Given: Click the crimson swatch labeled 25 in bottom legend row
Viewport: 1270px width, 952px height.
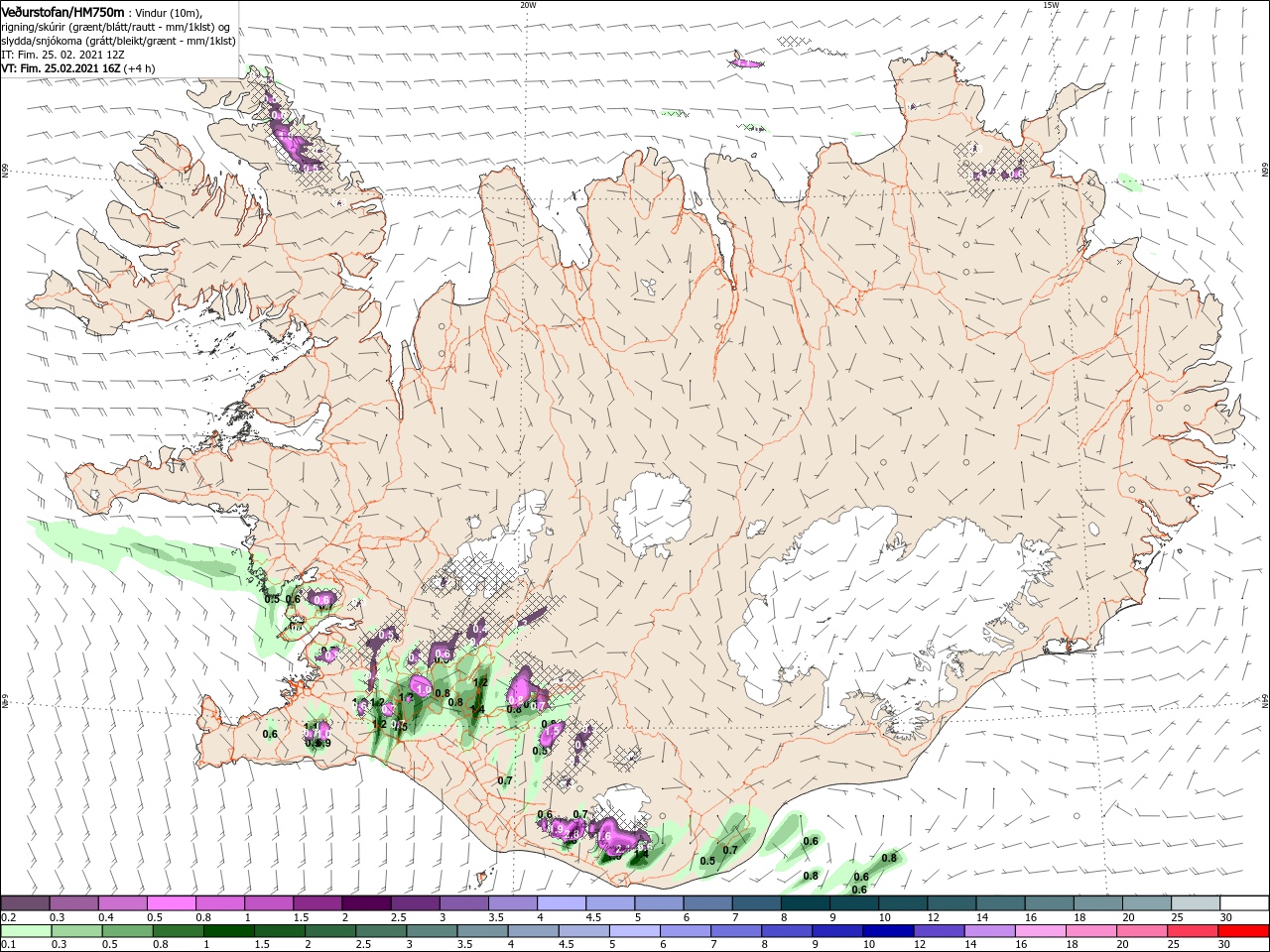Looking at the screenshot, I should coord(1194,931).
